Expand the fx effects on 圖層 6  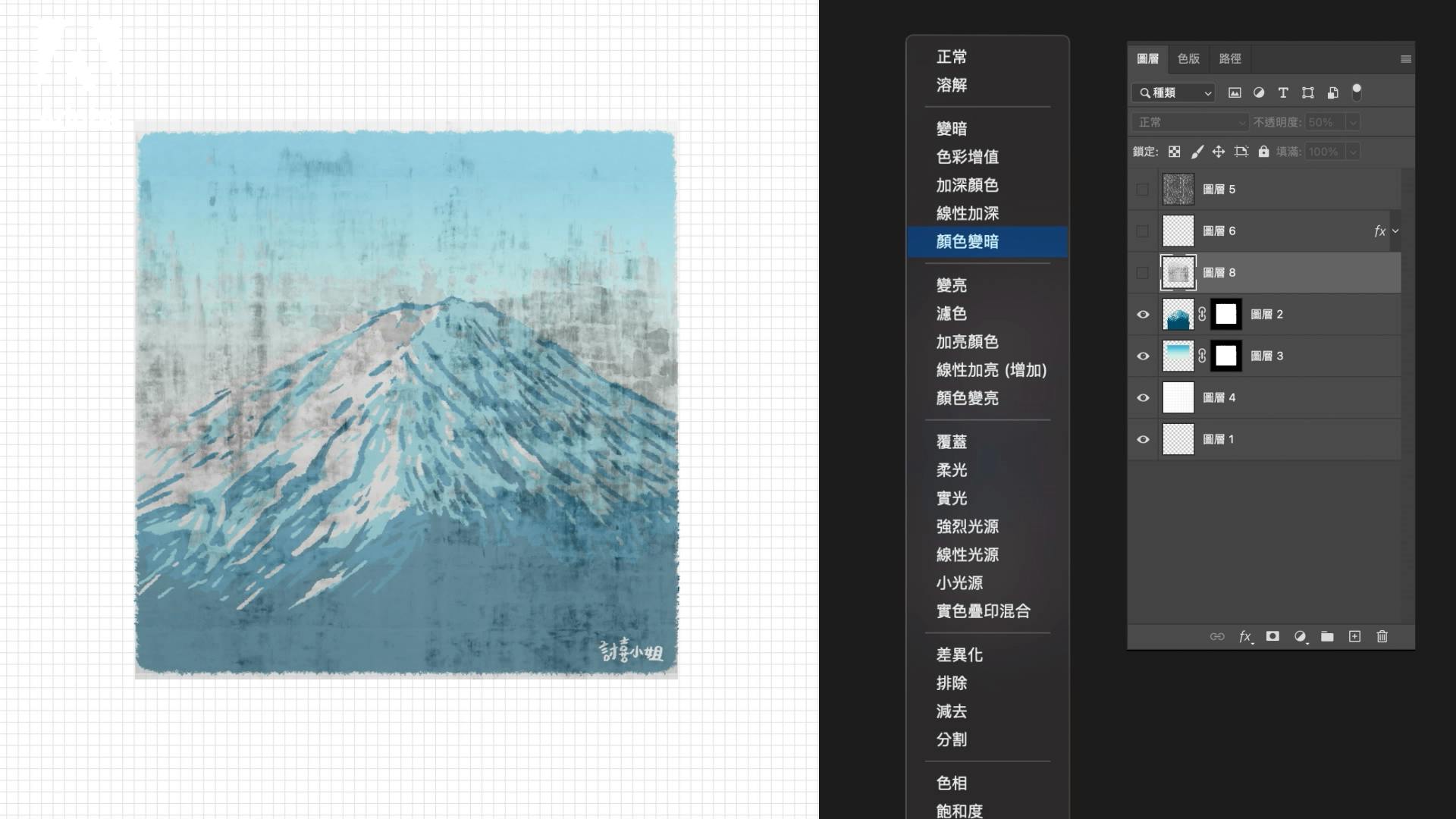coord(1395,231)
